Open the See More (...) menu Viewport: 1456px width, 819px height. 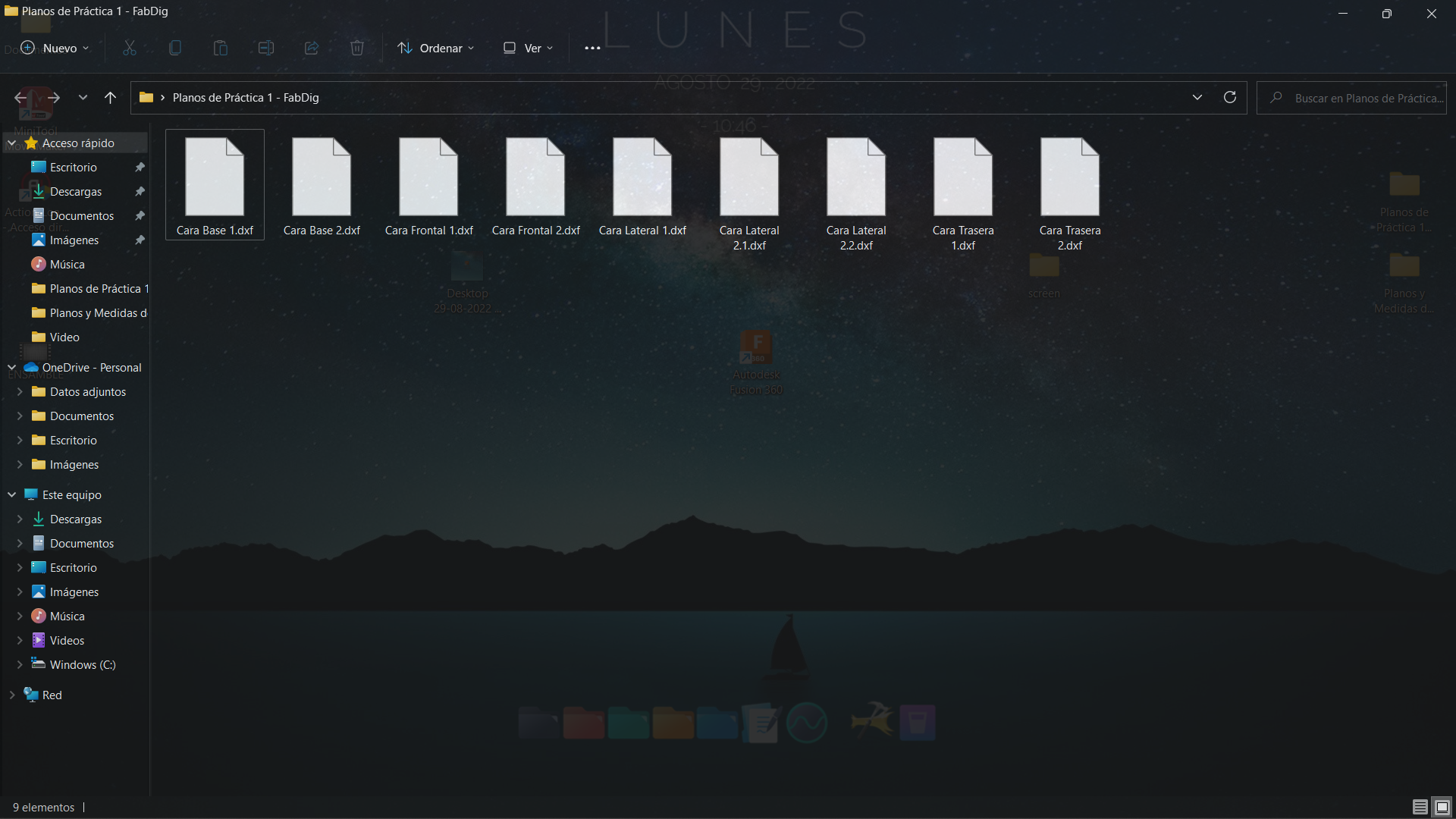tap(592, 48)
